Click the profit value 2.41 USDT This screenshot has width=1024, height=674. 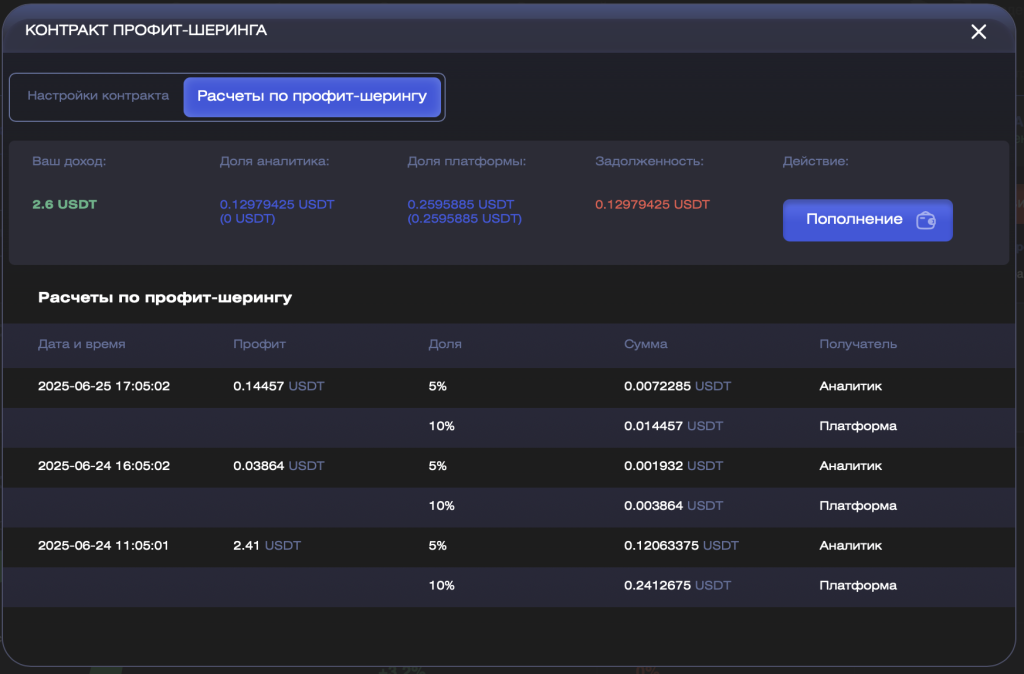tap(267, 545)
